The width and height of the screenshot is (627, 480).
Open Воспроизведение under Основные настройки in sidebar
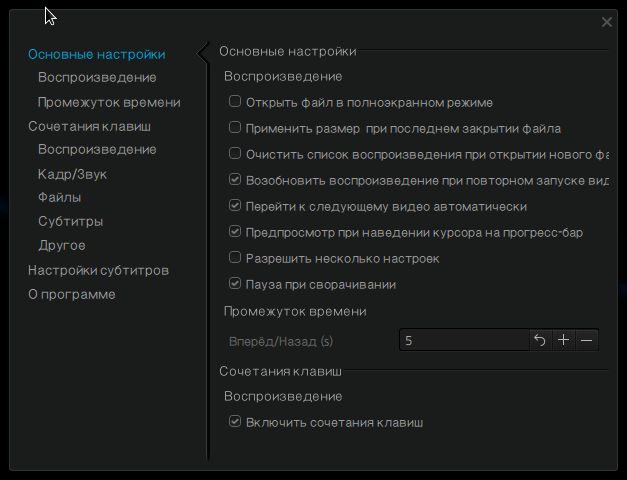click(97, 78)
